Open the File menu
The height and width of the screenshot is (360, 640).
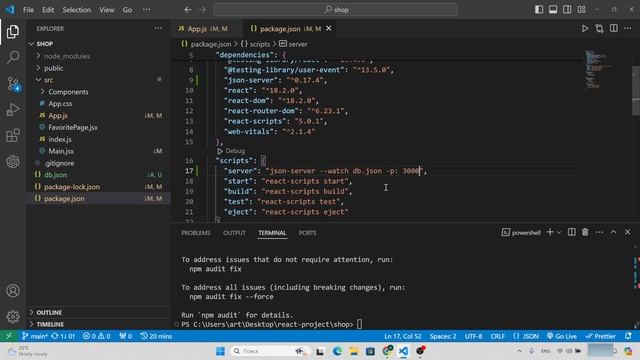pos(28,10)
